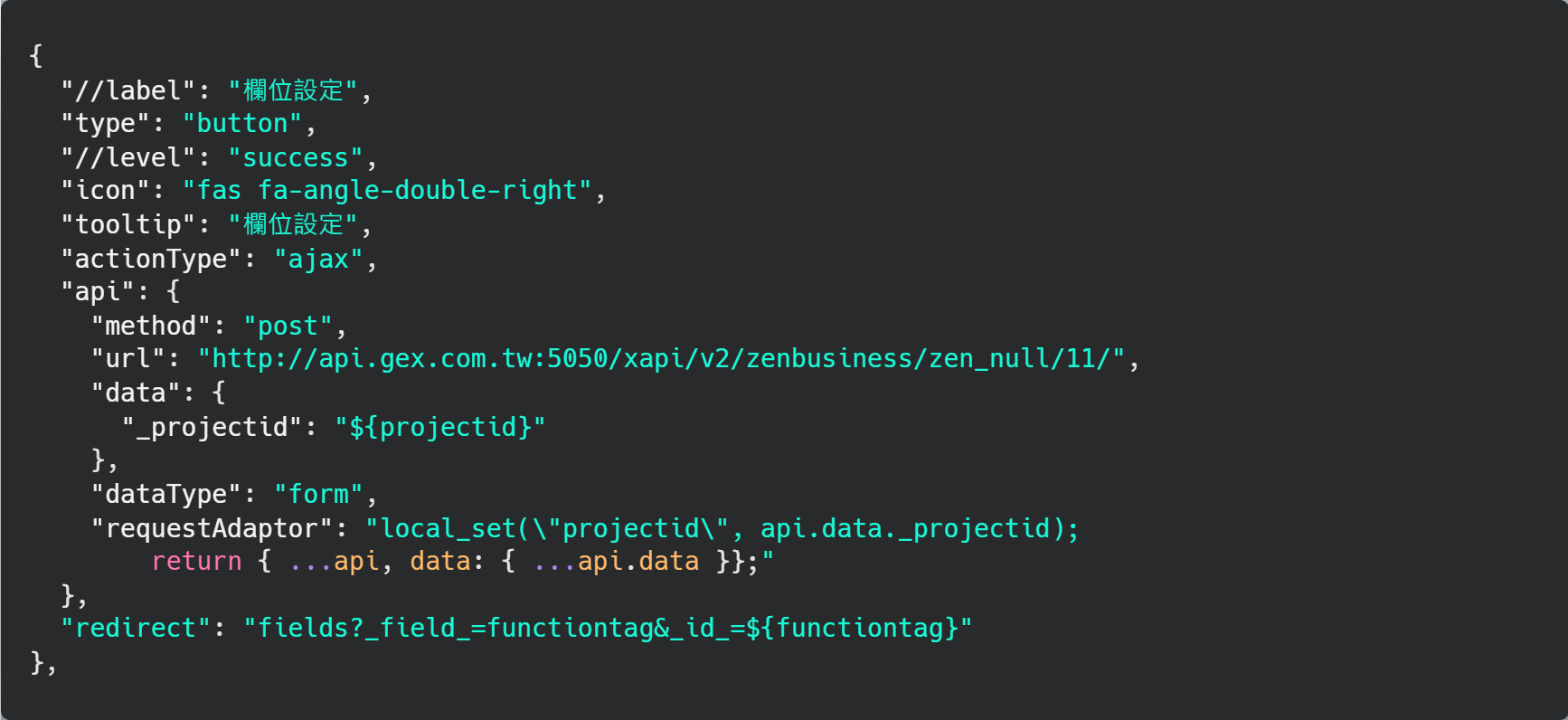This screenshot has height=720, width=1568.
Task: Click the pink return keyword
Action: point(196,562)
